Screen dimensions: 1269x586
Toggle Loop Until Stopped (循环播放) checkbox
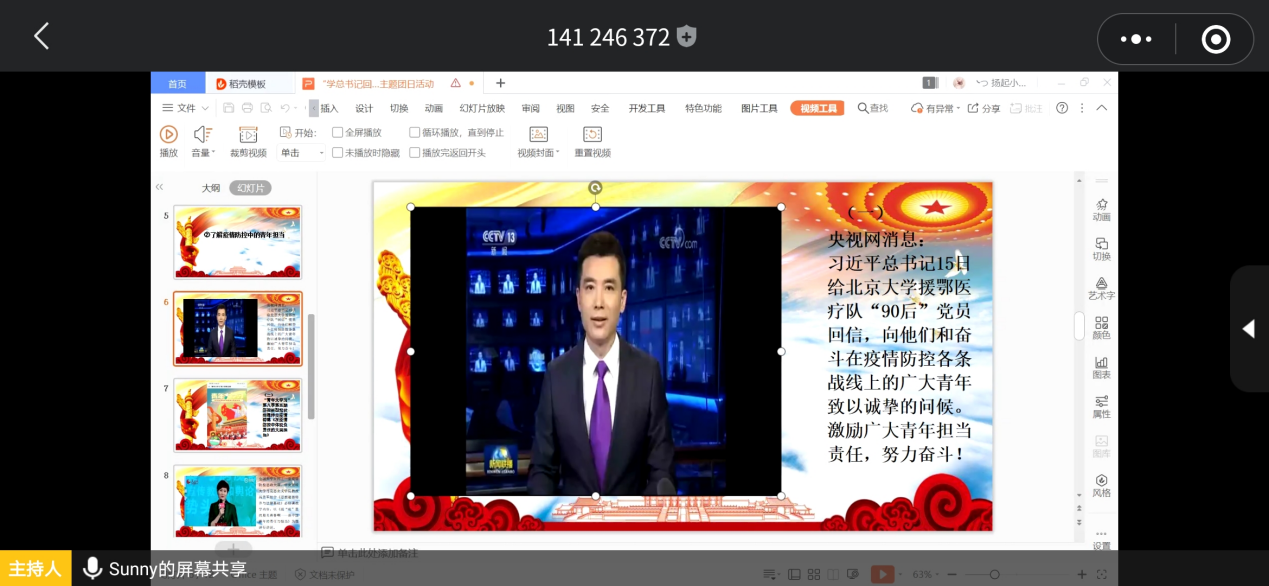415,132
